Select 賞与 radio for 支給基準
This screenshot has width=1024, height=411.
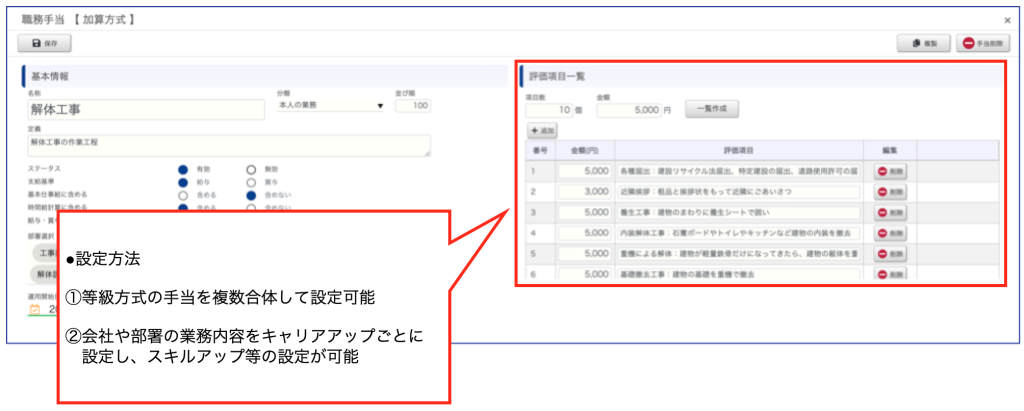coord(251,183)
